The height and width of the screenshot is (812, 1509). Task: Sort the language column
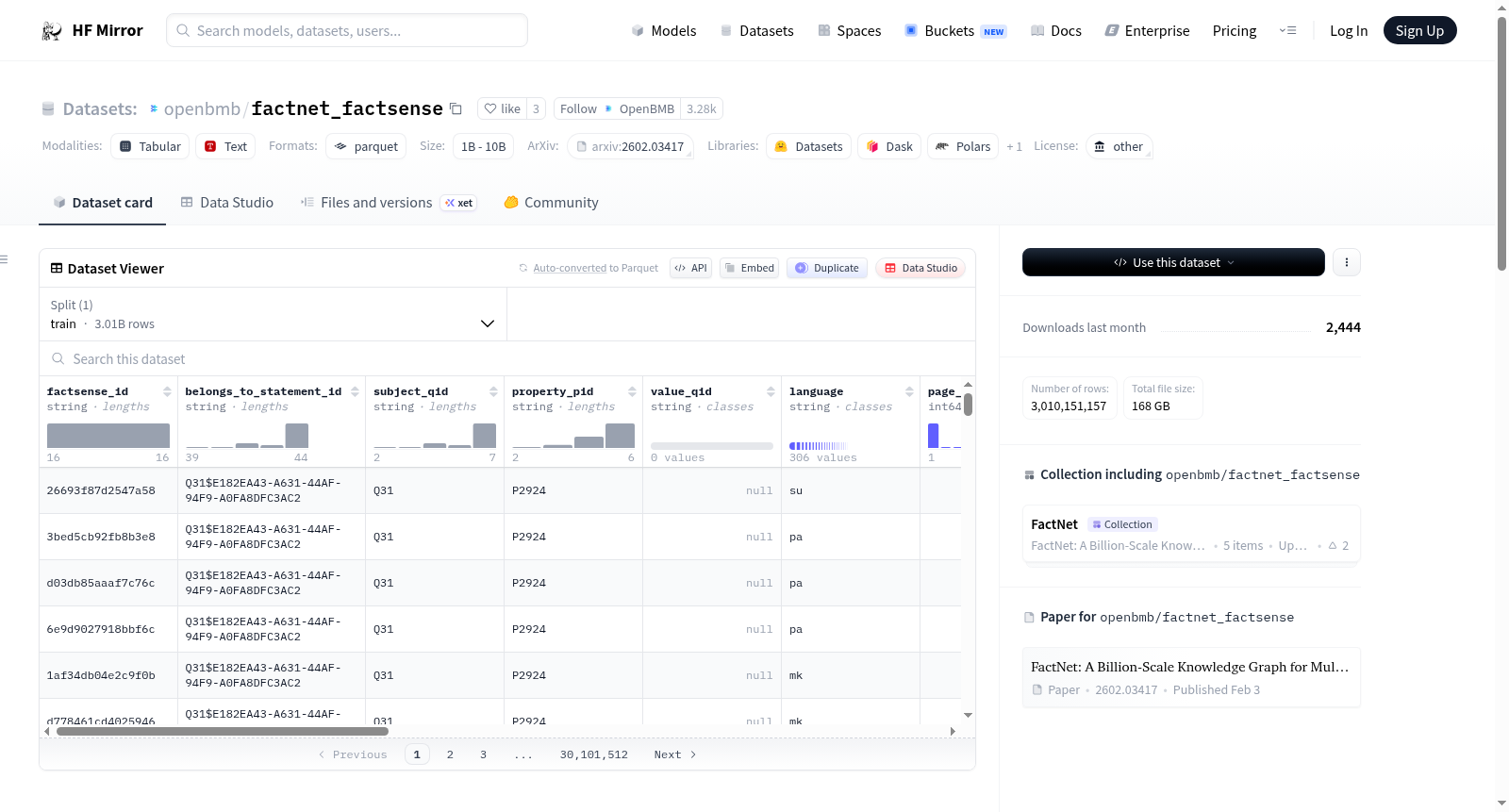(909, 391)
